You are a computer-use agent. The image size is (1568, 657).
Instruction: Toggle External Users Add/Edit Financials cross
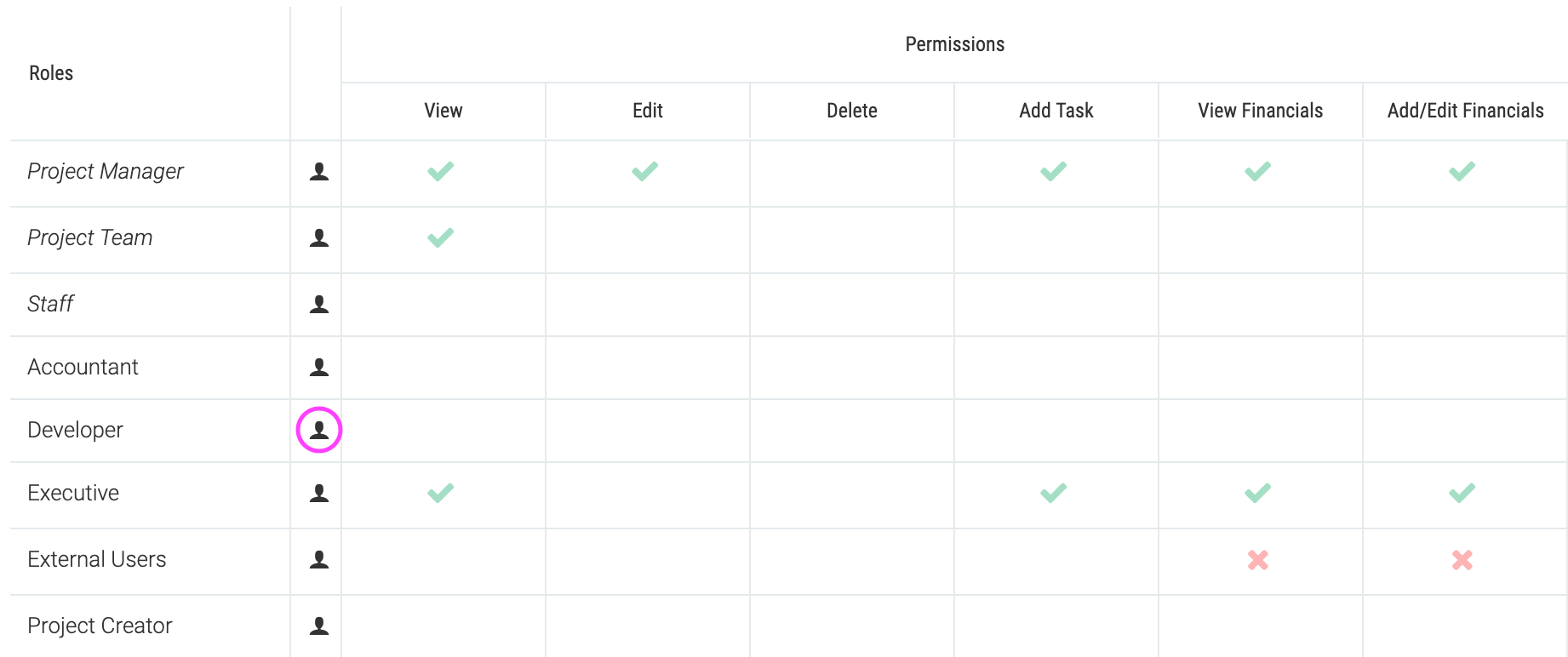point(1462,560)
